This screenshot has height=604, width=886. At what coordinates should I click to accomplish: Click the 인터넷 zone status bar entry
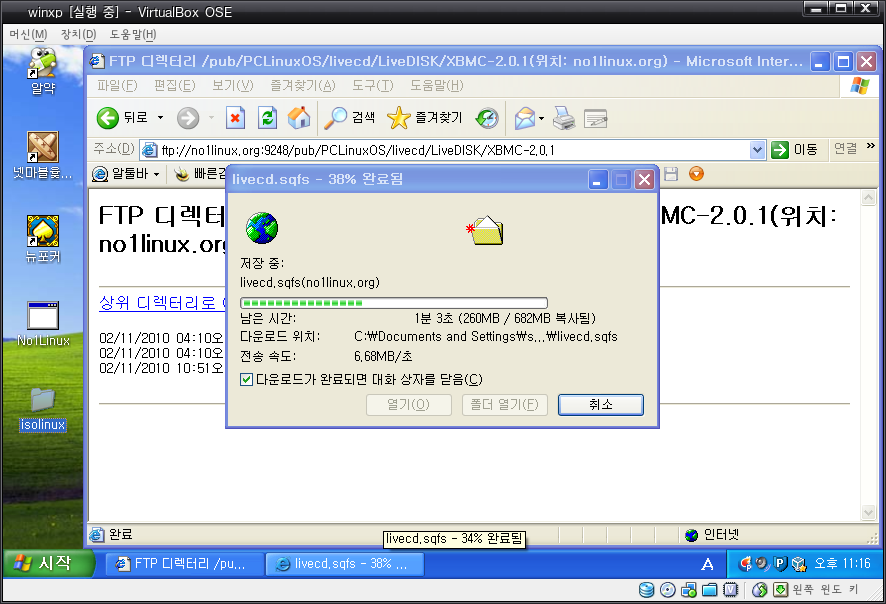[712, 535]
